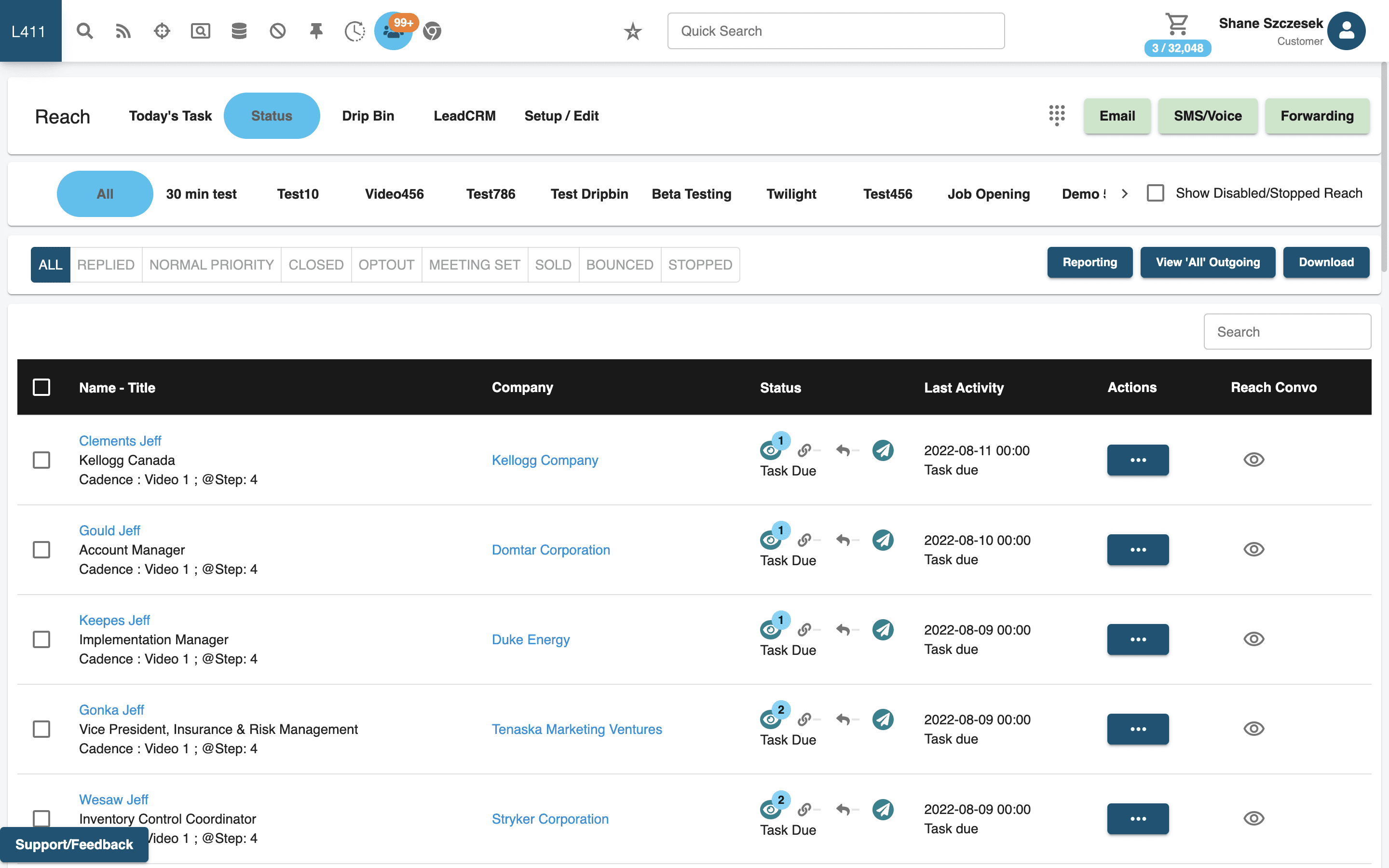Expand more cadence tabs with right chevron
Image resolution: width=1389 pixels, height=868 pixels.
tap(1124, 194)
